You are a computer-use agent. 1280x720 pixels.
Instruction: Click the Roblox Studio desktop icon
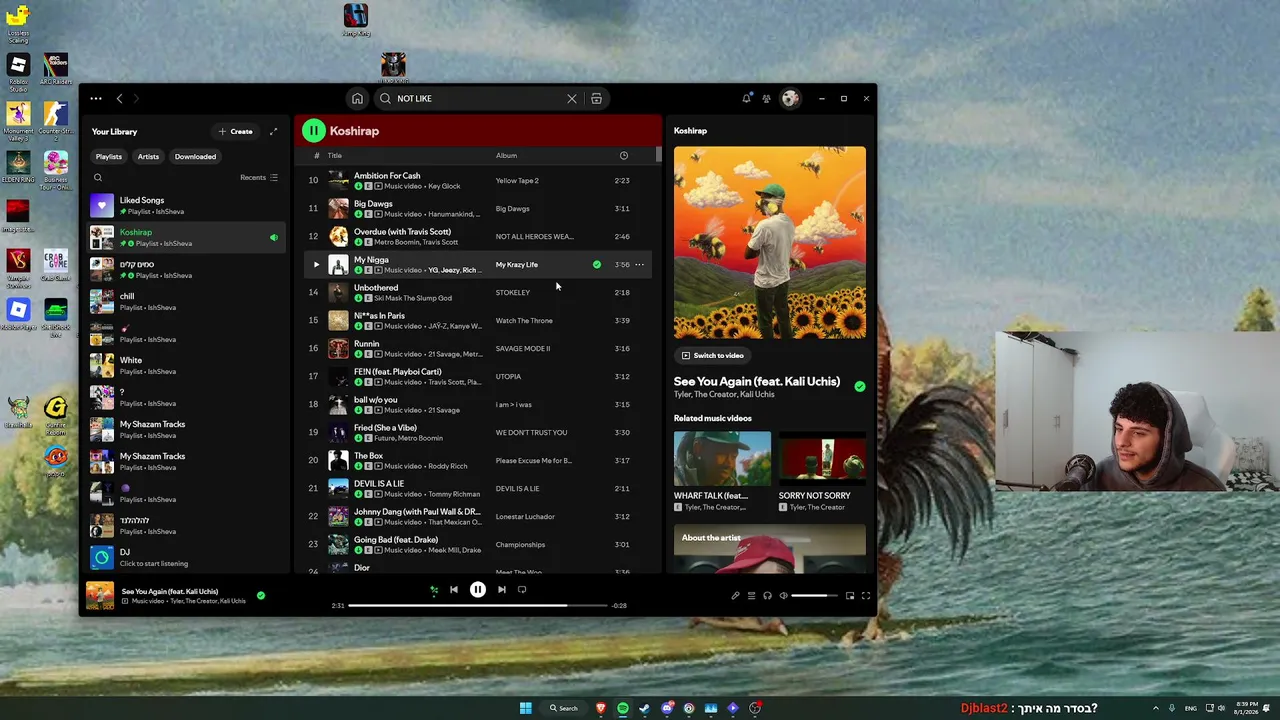click(x=18, y=72)
